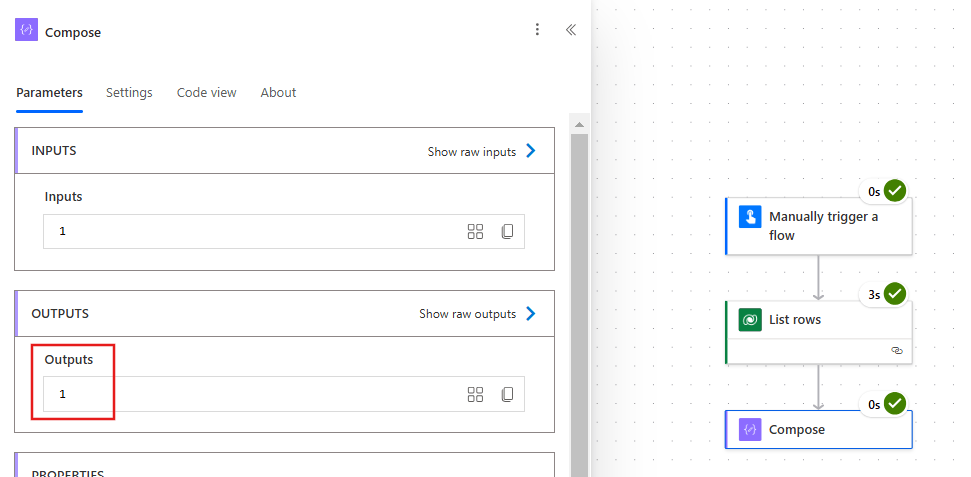Click the Outputs value field
Screen dimensions: 971x477
point(284,394)
